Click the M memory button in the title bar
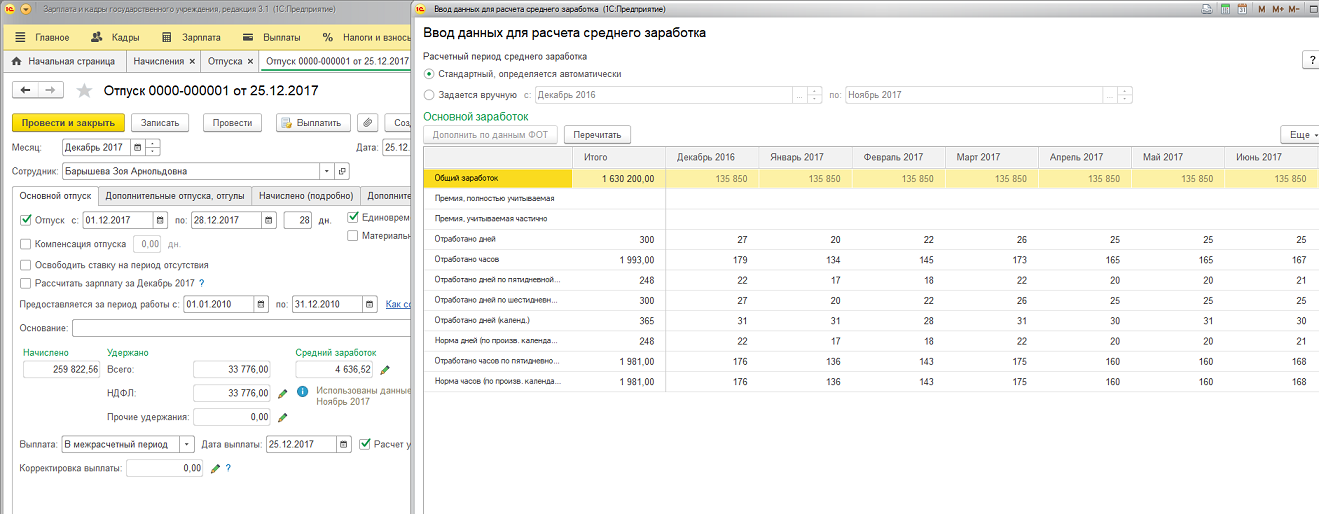Image resolution: width=1319 pixels, height=514 pixels. click(1263, 9)
